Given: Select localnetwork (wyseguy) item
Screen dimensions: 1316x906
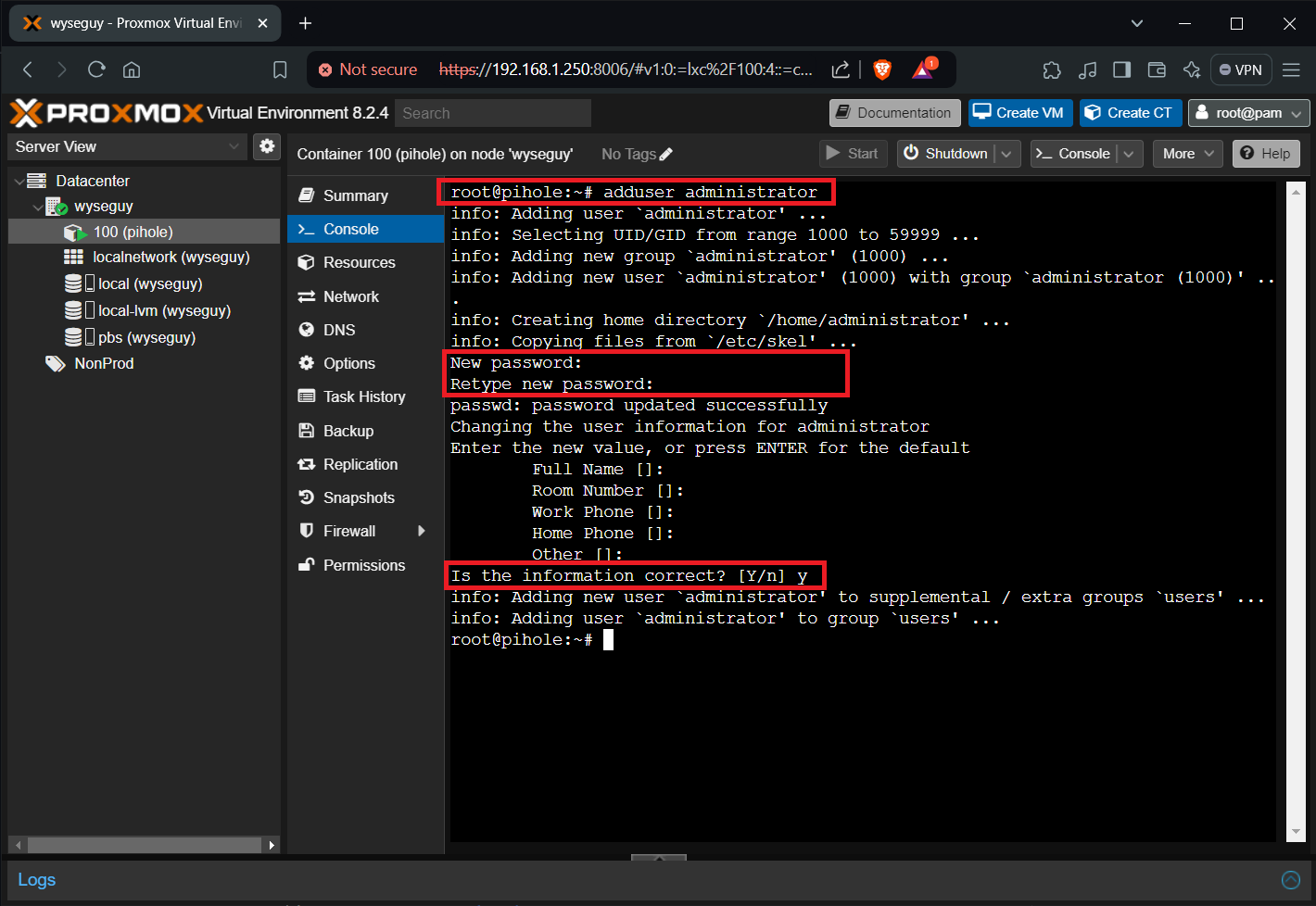Looking at the screenshot, I should 171,258.
